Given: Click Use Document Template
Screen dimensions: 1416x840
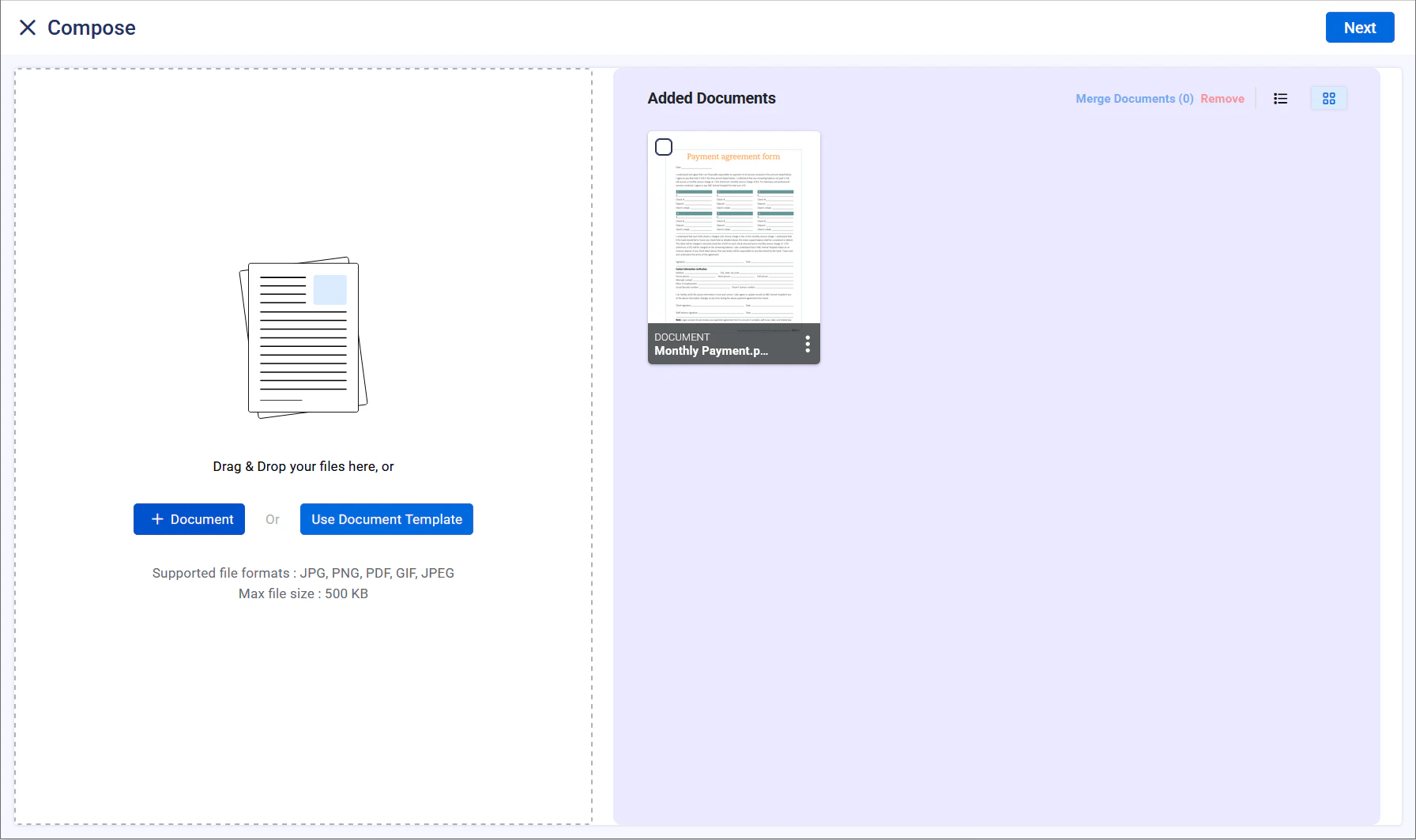Looking at the screenshot, I should [x=386, y=519].
